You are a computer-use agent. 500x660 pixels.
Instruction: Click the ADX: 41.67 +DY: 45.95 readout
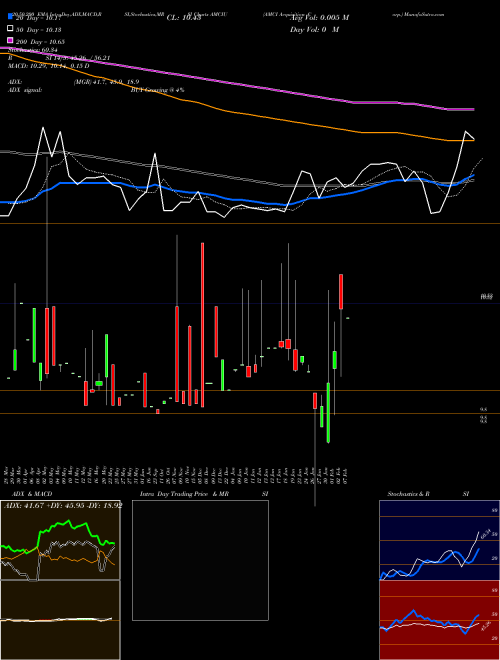click(x=63, y=506)
